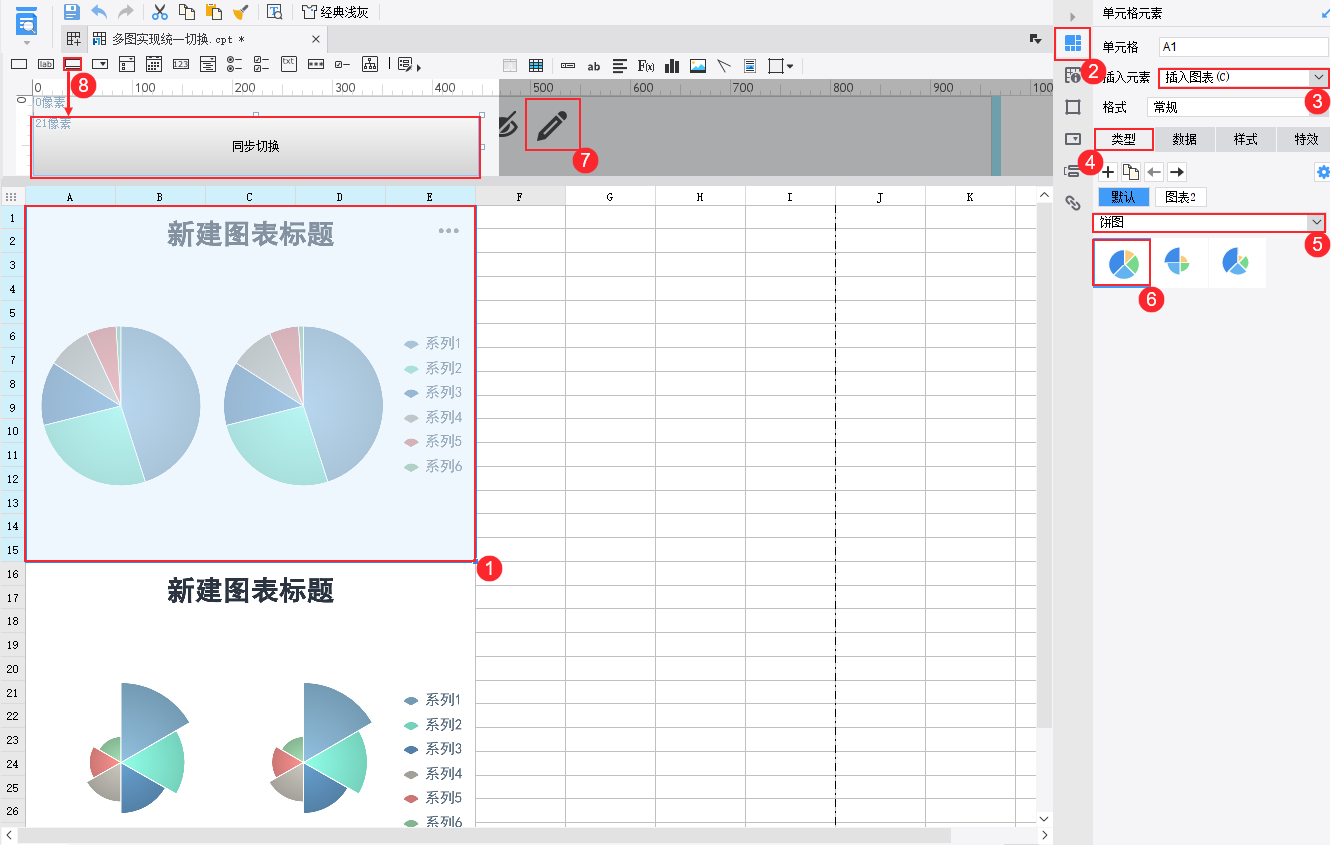Open the hyperlink panel icon
1331x845 pixels.
coord(1073,203)
